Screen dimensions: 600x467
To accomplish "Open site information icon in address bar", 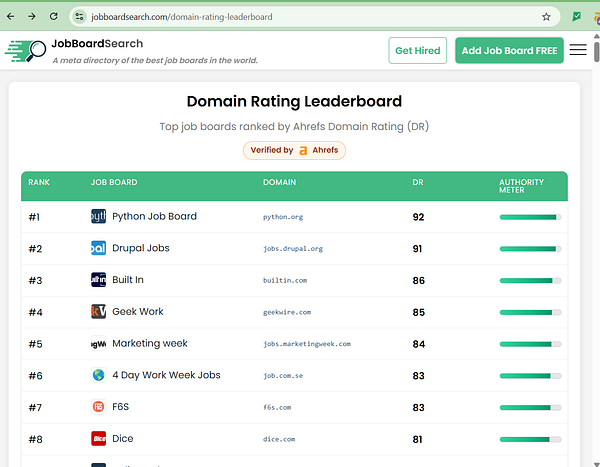I will point(79,16).
